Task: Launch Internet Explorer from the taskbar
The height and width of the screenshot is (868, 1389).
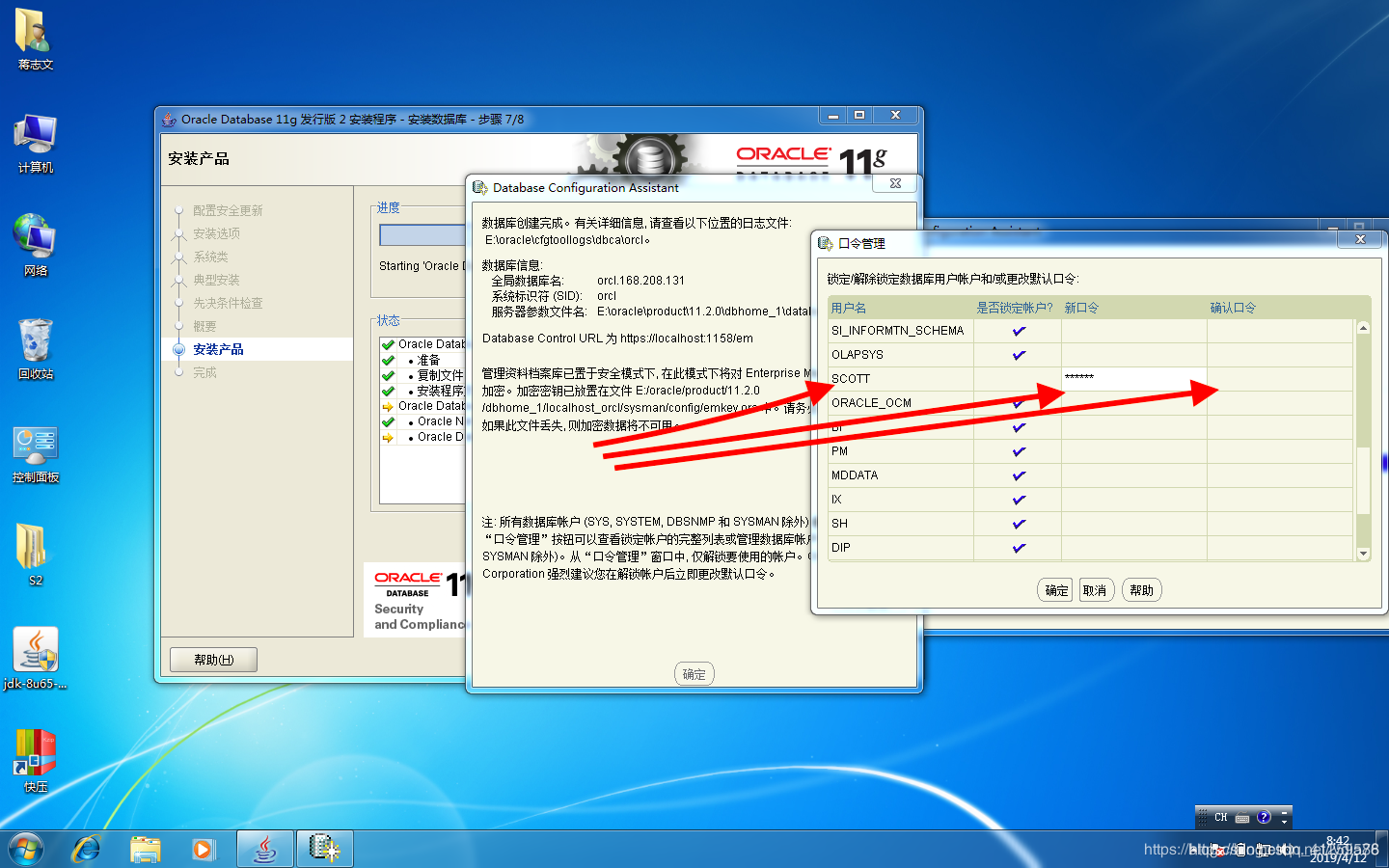Action: pos(87,849)
